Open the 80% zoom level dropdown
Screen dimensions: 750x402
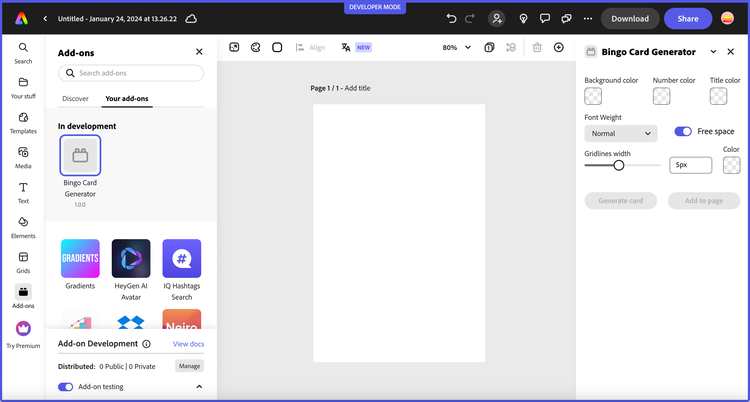point(457,47)
